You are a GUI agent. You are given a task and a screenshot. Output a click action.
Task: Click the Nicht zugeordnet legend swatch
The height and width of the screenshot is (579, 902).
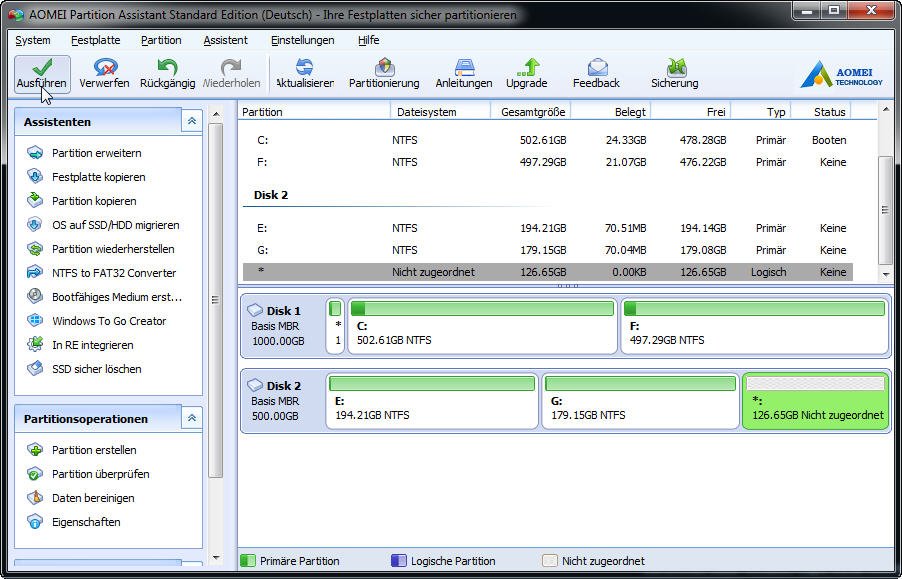click(550, 561)
